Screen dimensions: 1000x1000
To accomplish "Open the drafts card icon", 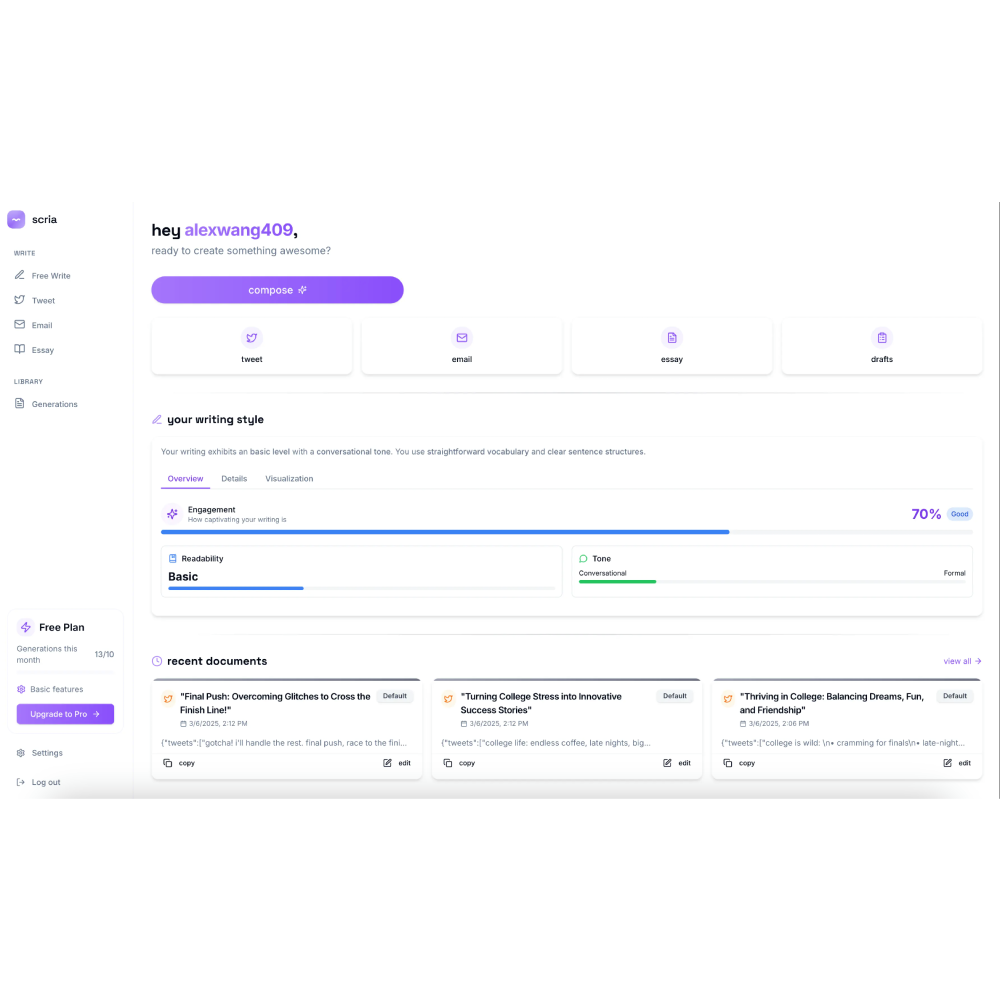I will [881, 338].
